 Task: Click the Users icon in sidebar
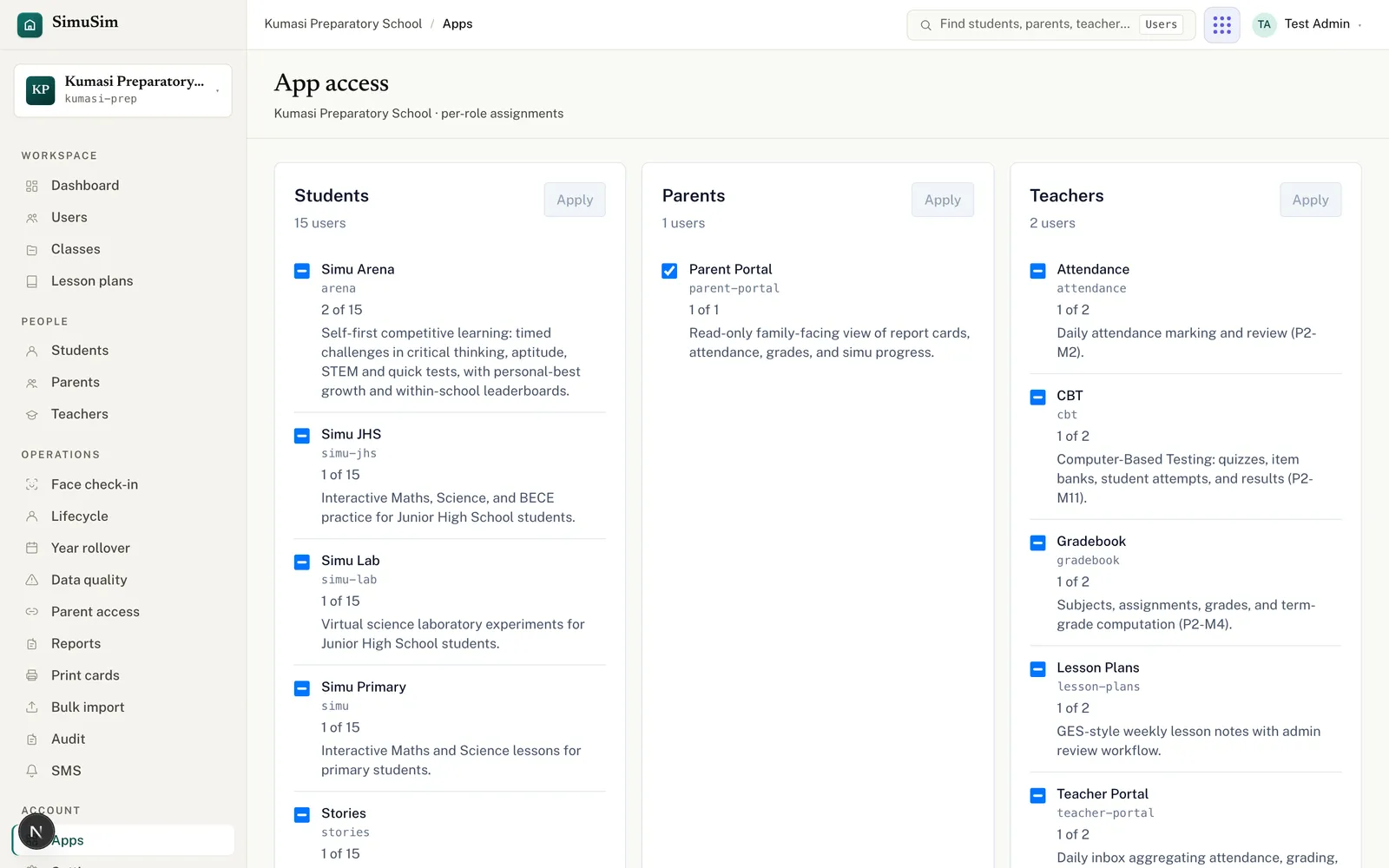32,218
